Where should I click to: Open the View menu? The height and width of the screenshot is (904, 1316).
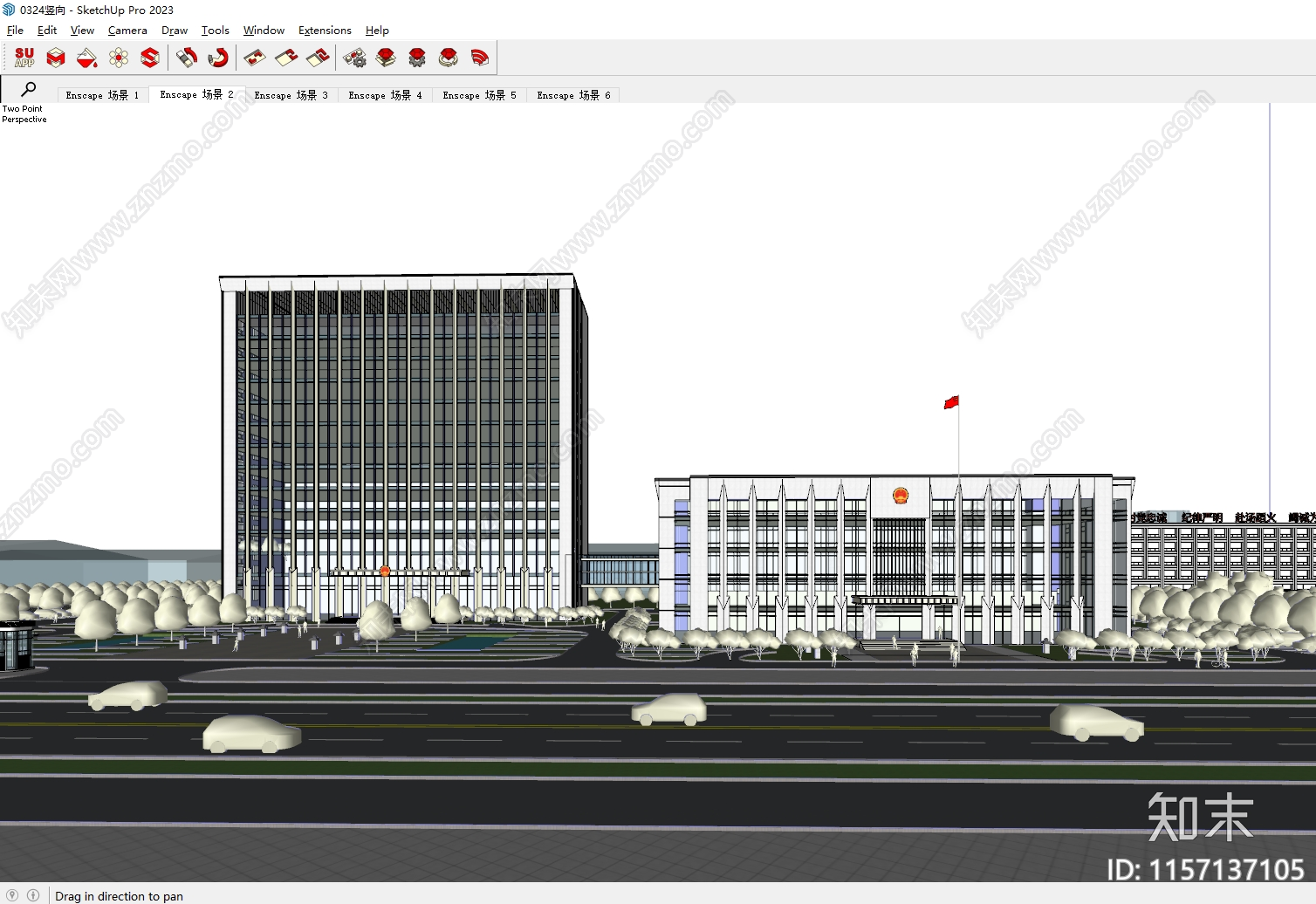pos(82,30)
